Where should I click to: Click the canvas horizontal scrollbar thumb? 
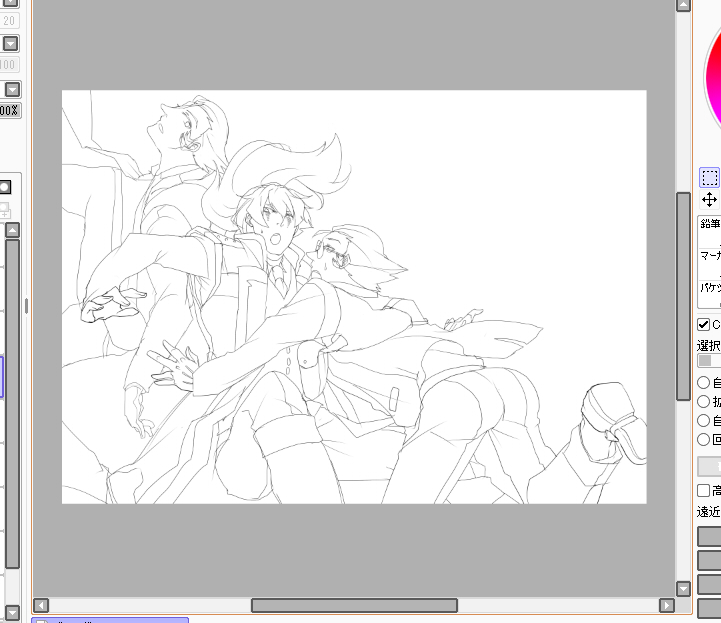355,605
